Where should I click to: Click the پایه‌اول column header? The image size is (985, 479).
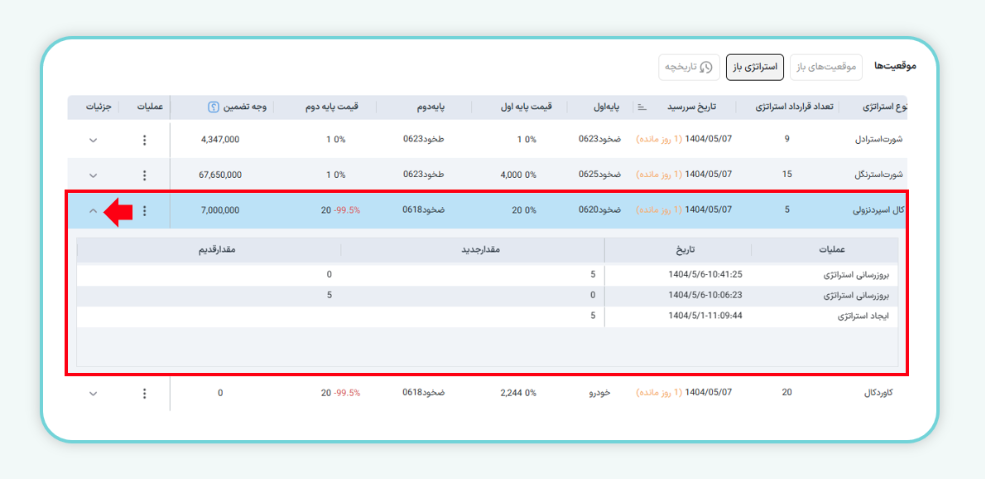603,106
